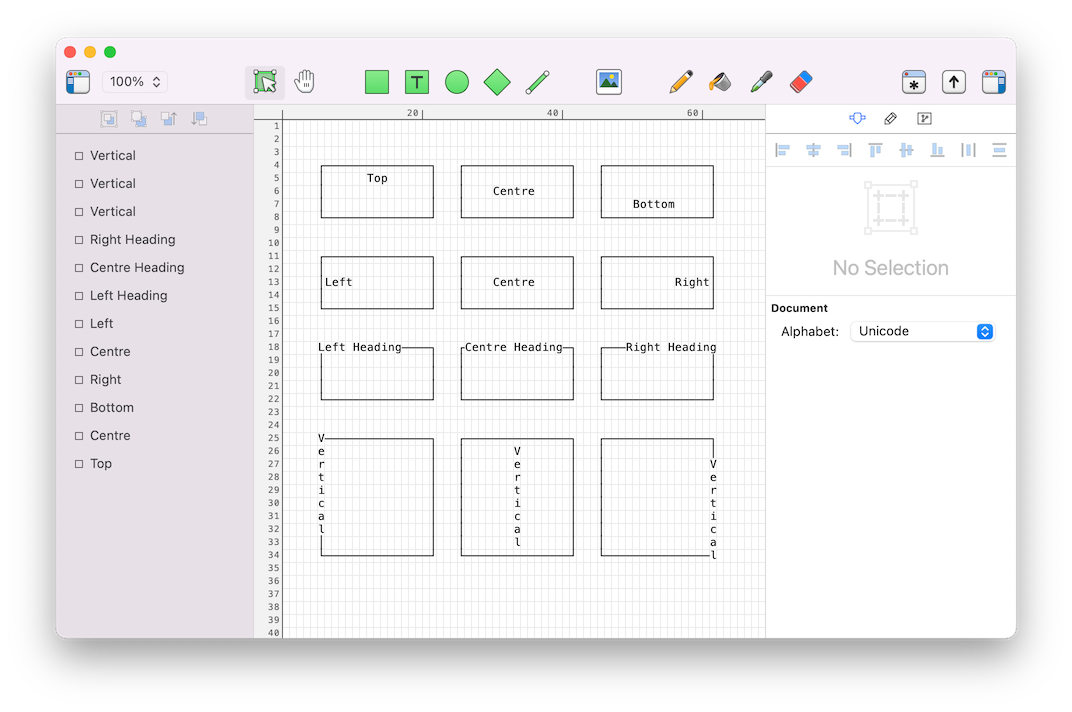Click the Insert Image tool
Viewport: 1072px width, 712px height.
[x=609, y=82]
